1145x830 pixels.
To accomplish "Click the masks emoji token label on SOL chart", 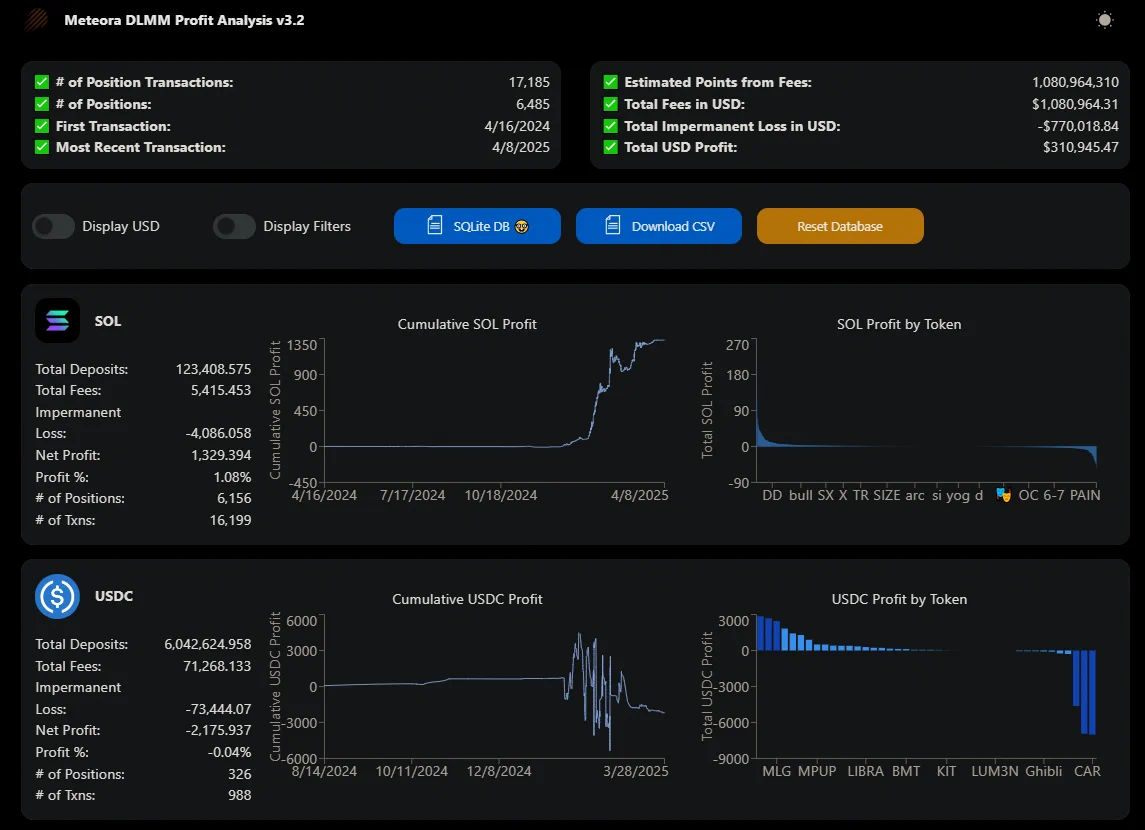I will (1003, 495).
